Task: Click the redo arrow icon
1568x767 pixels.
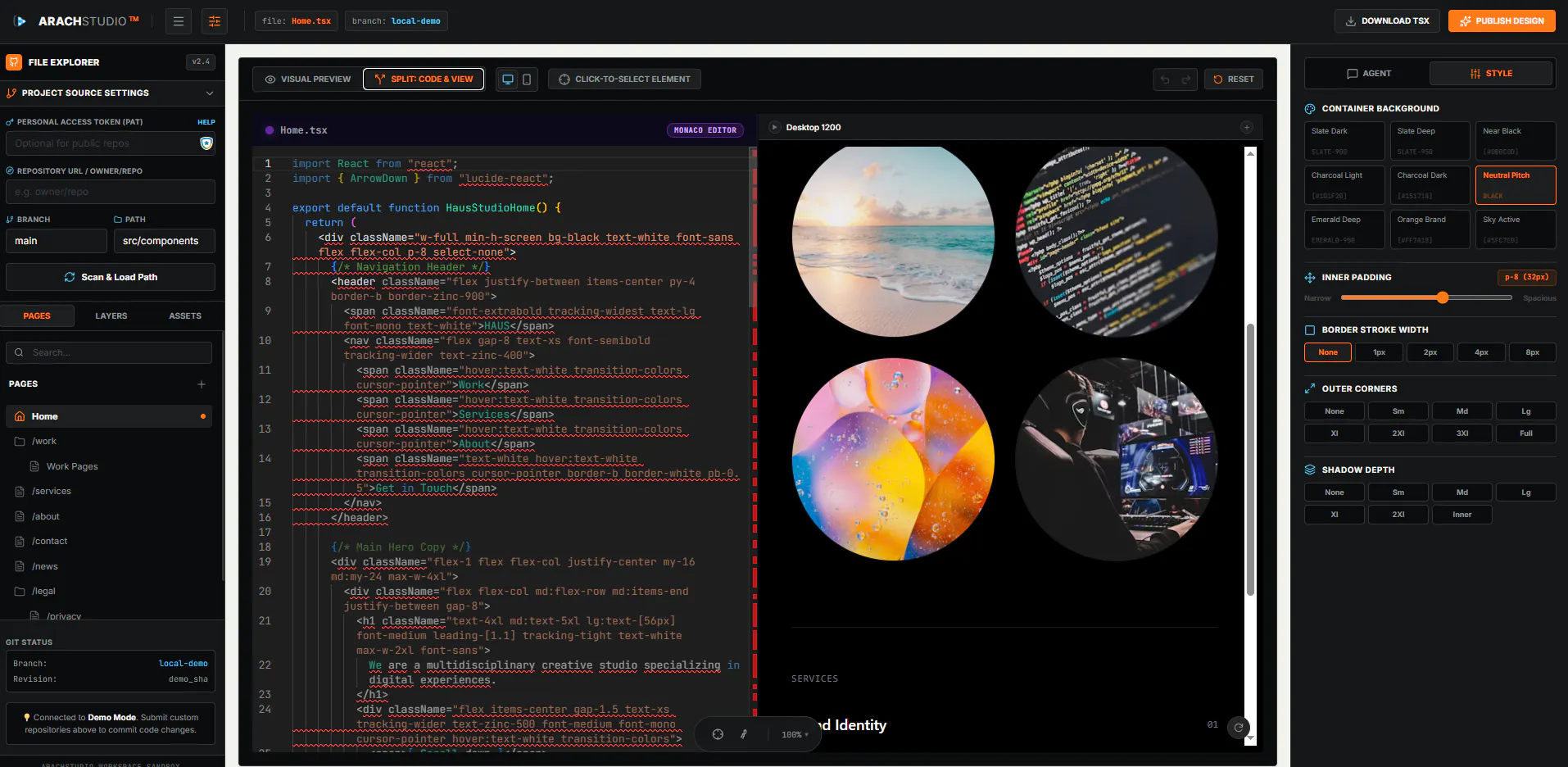Action: tap(1185, 79)
